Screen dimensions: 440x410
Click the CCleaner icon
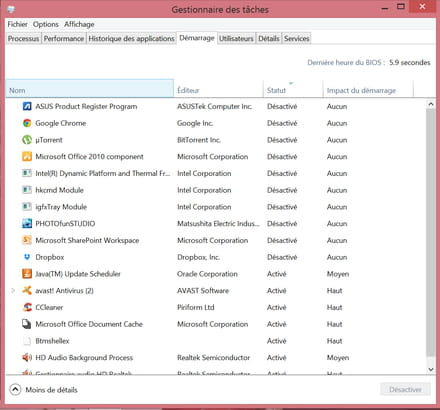[27, 307]
